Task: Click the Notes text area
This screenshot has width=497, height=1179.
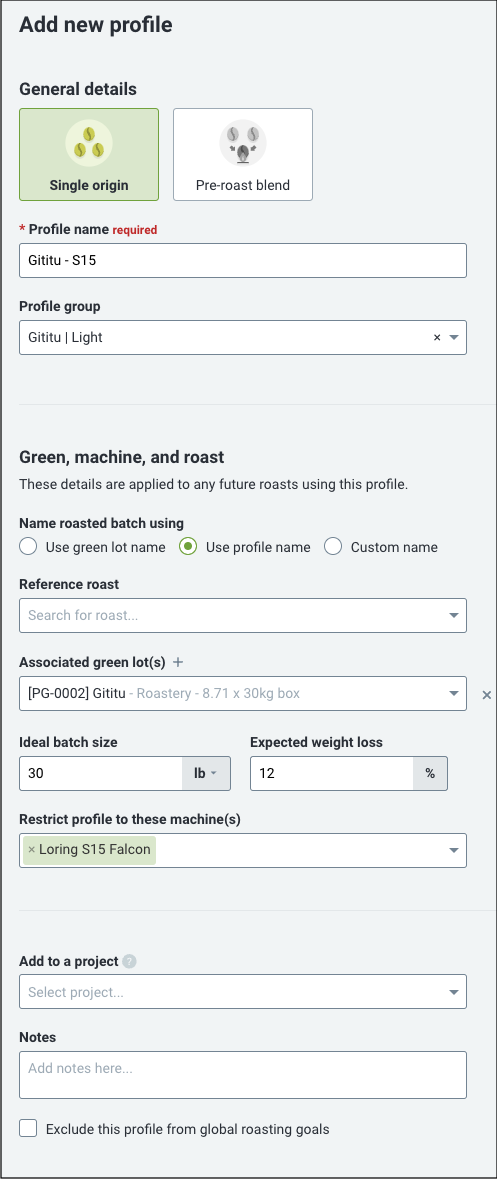Action: coord(243,1075)
